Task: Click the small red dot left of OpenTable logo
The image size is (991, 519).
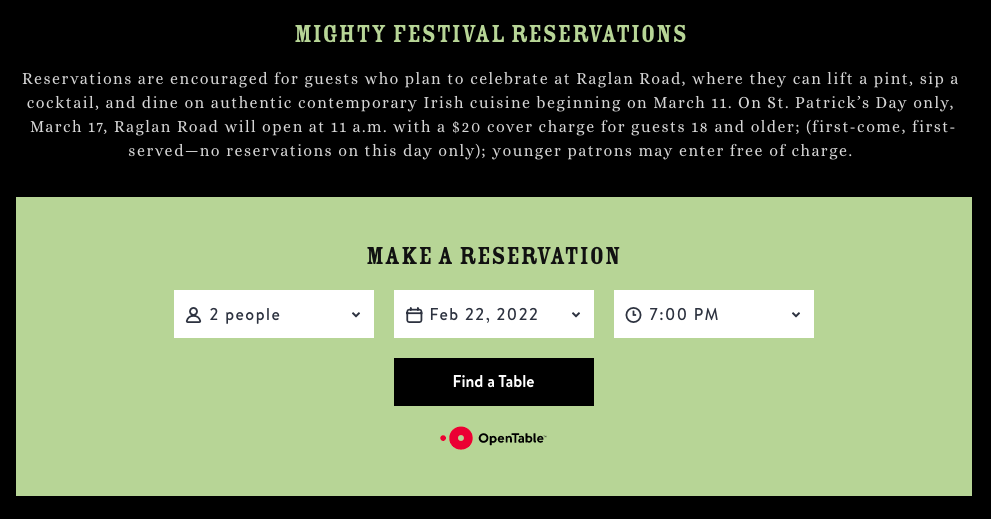Action: [x=442, y=438]
